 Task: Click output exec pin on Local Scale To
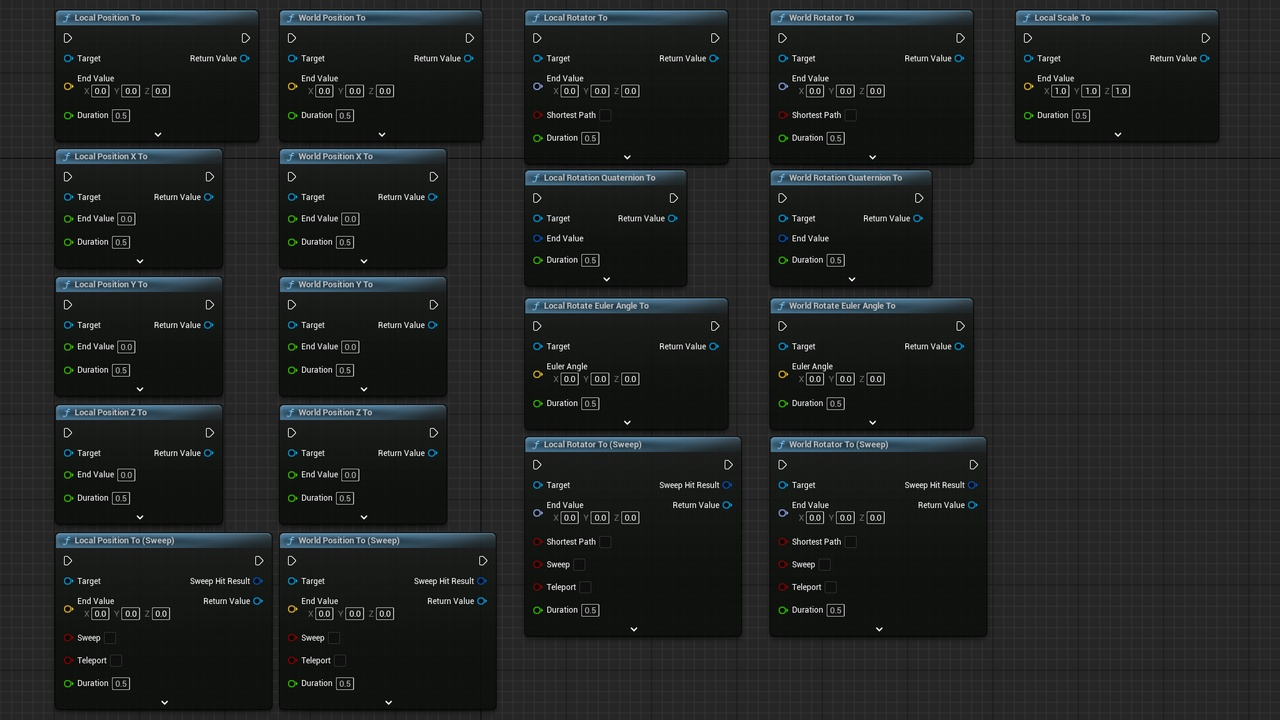point(1205,38)
